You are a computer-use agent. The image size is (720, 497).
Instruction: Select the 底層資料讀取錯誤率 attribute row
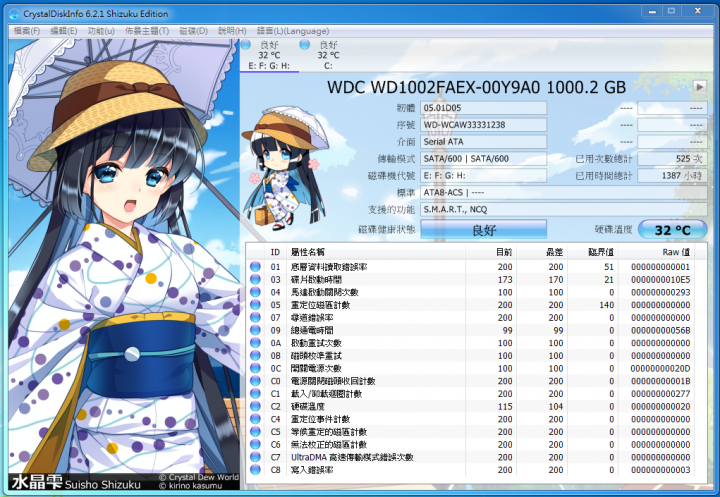point(470,266)
